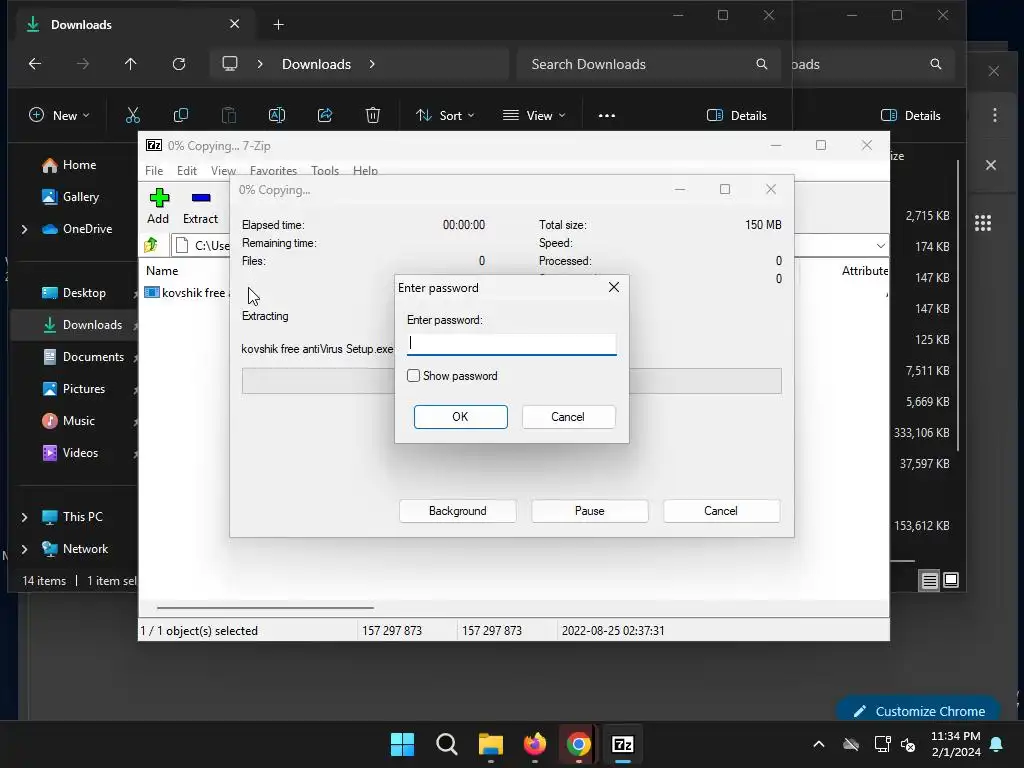Click the 7-Zip Extract toolbar icon
The image size is (1024, 768).
click(200, 206)
